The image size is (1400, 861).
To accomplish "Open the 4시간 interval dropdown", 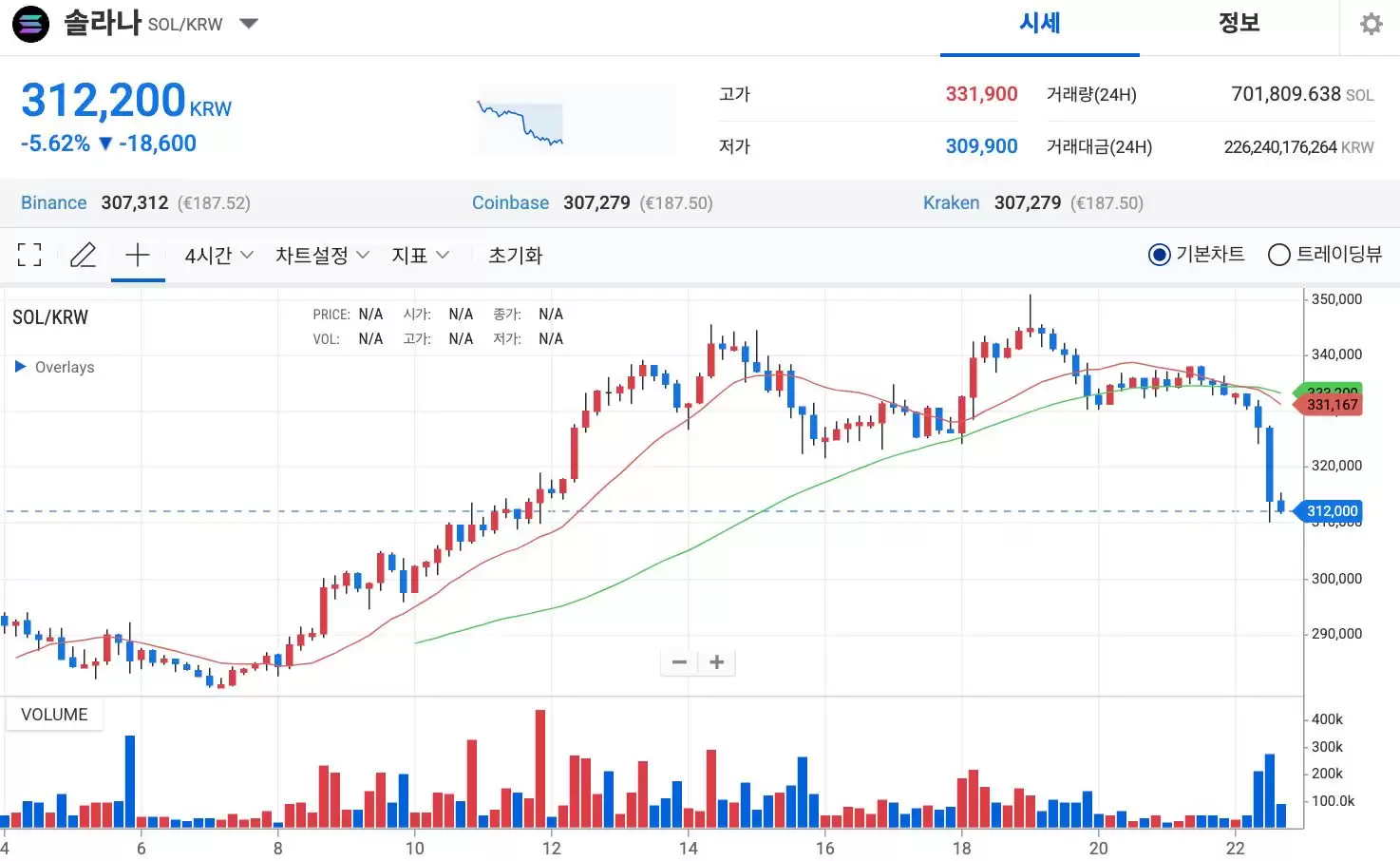I will (218, 255).
